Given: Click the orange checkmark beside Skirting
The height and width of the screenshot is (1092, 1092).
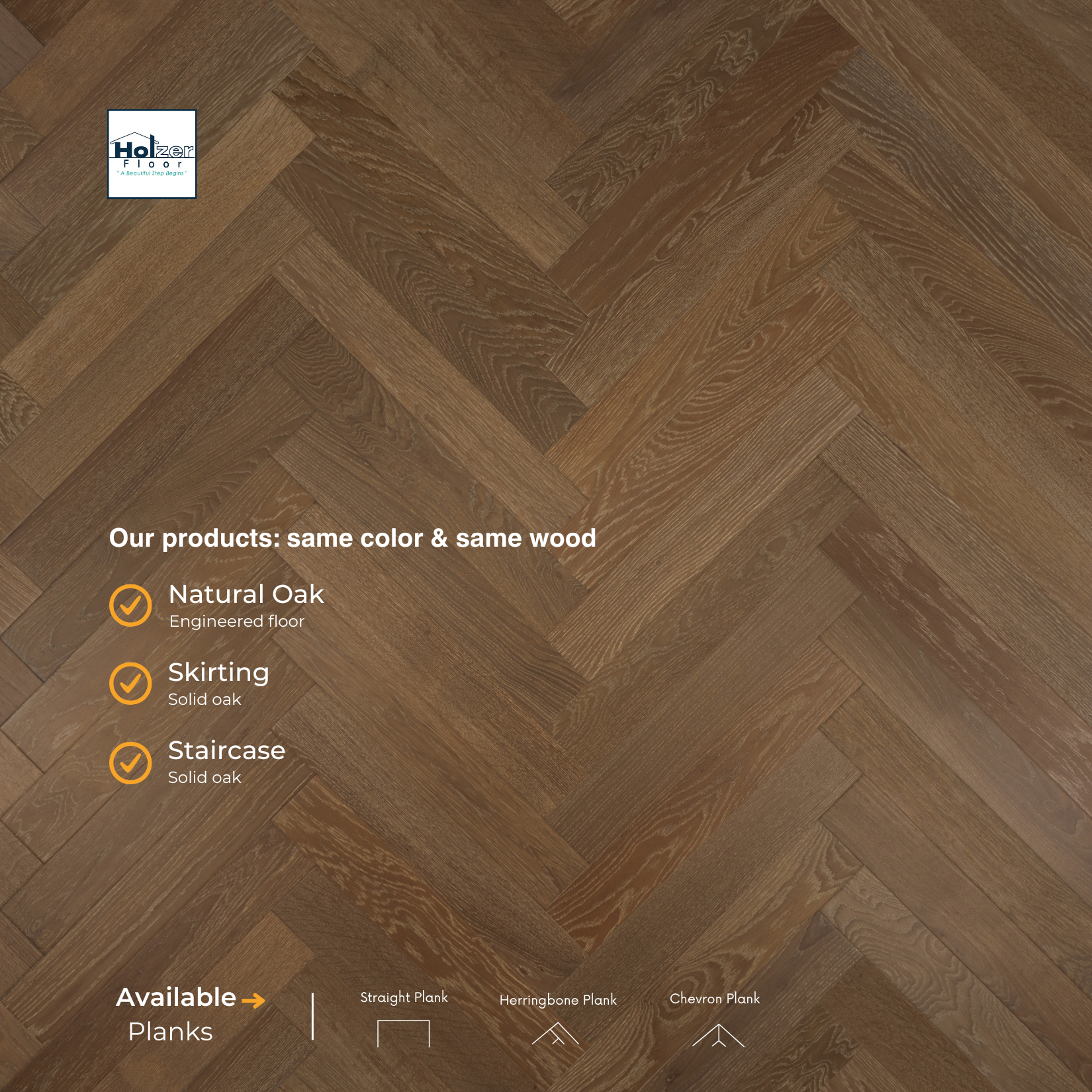Looking at the screenshot, I should point(130,683).
